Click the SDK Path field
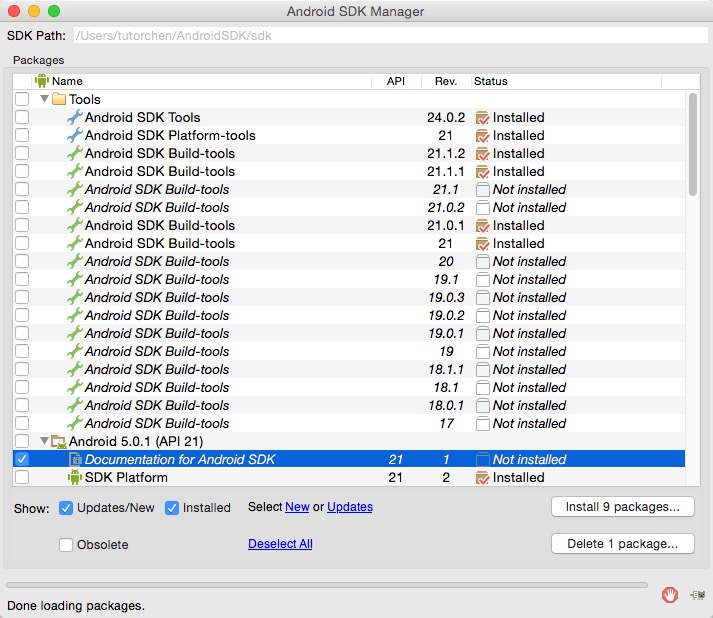 (x=391, y=35)
